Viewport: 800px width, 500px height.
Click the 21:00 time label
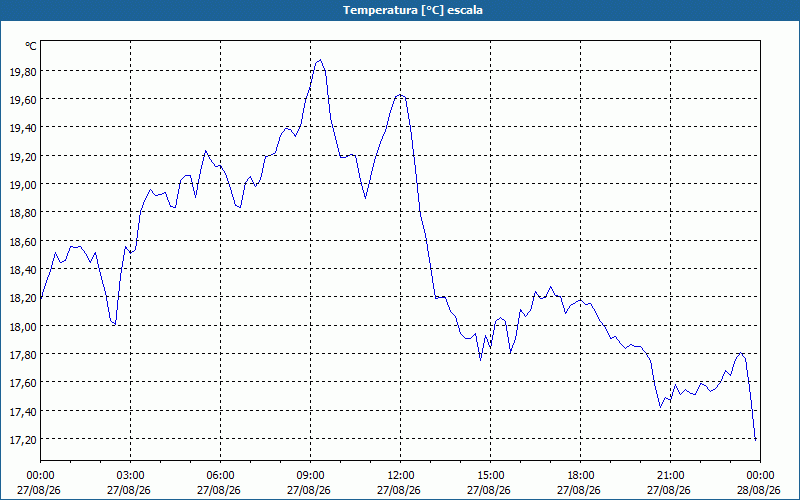[670, 476]
